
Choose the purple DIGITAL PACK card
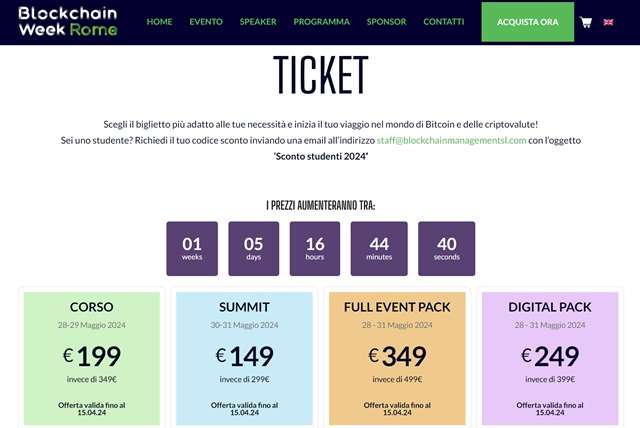pos(549,355)
